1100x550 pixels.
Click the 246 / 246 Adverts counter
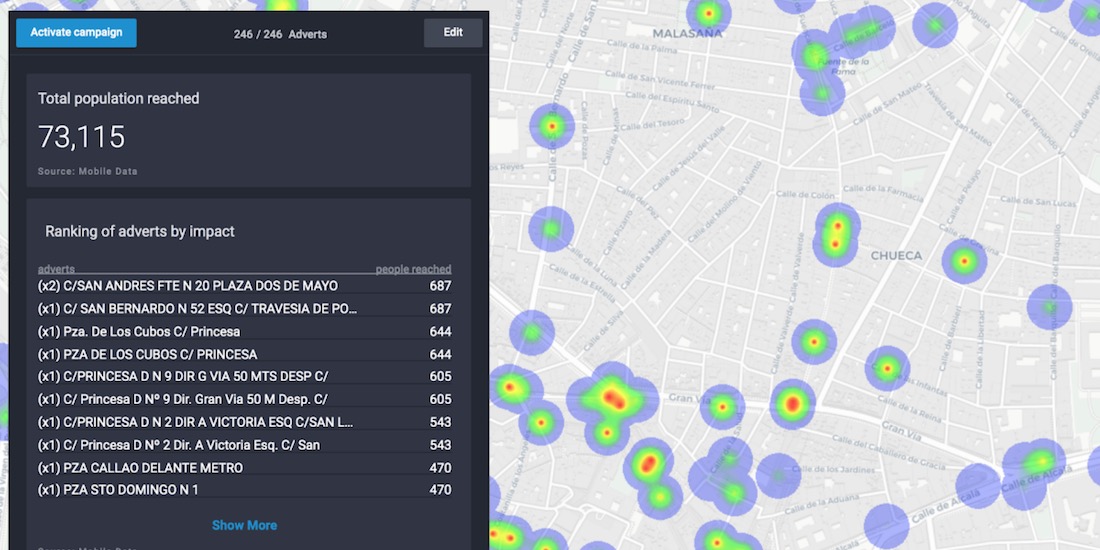(280, 34)
